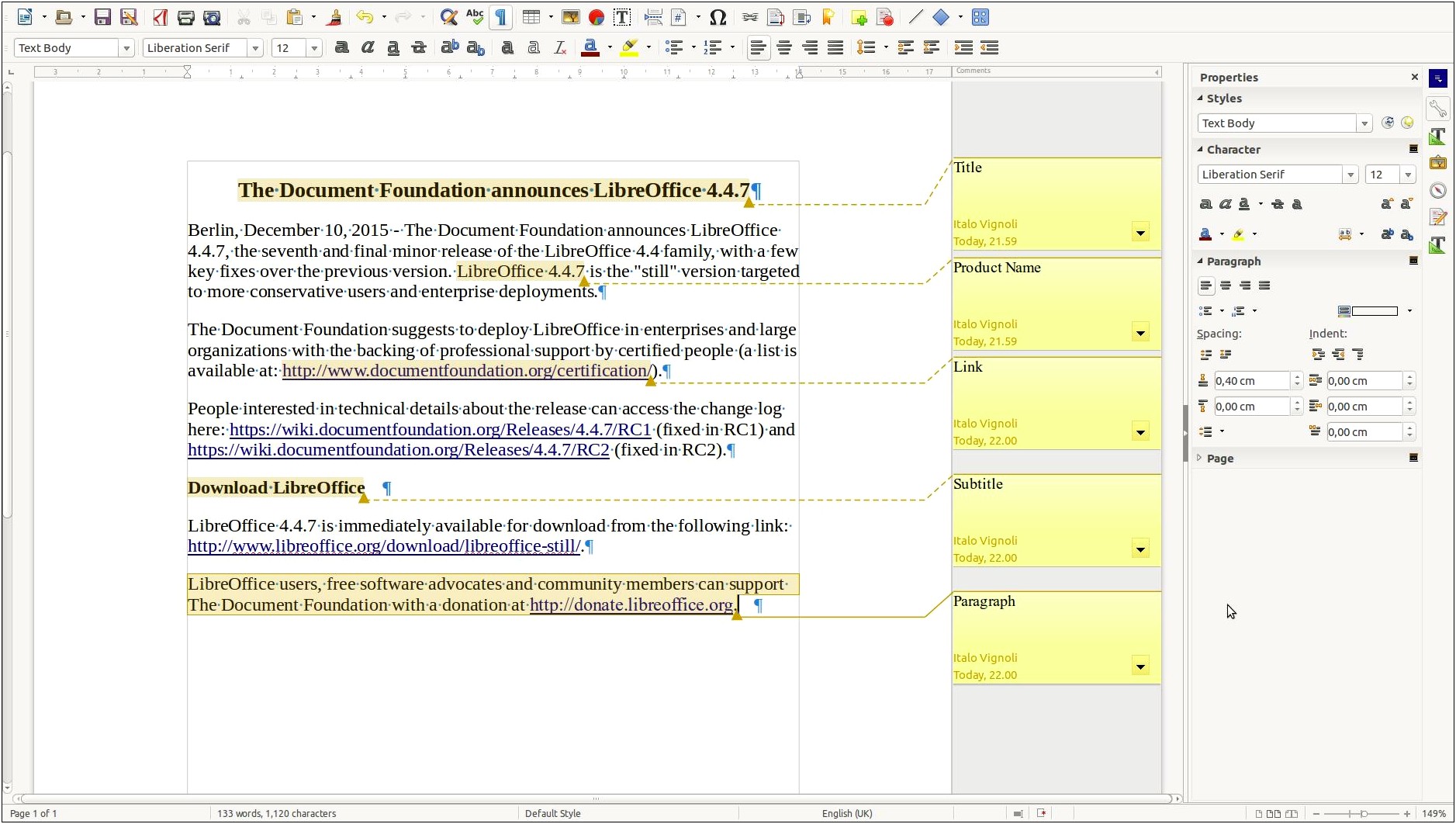Justify the paragraph using the toolbar

point(835,48)
